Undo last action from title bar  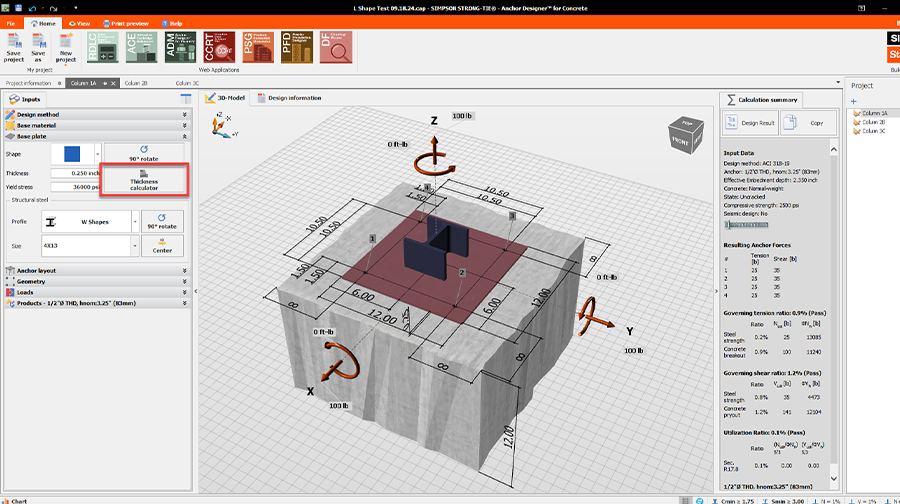tap(33, 8)
